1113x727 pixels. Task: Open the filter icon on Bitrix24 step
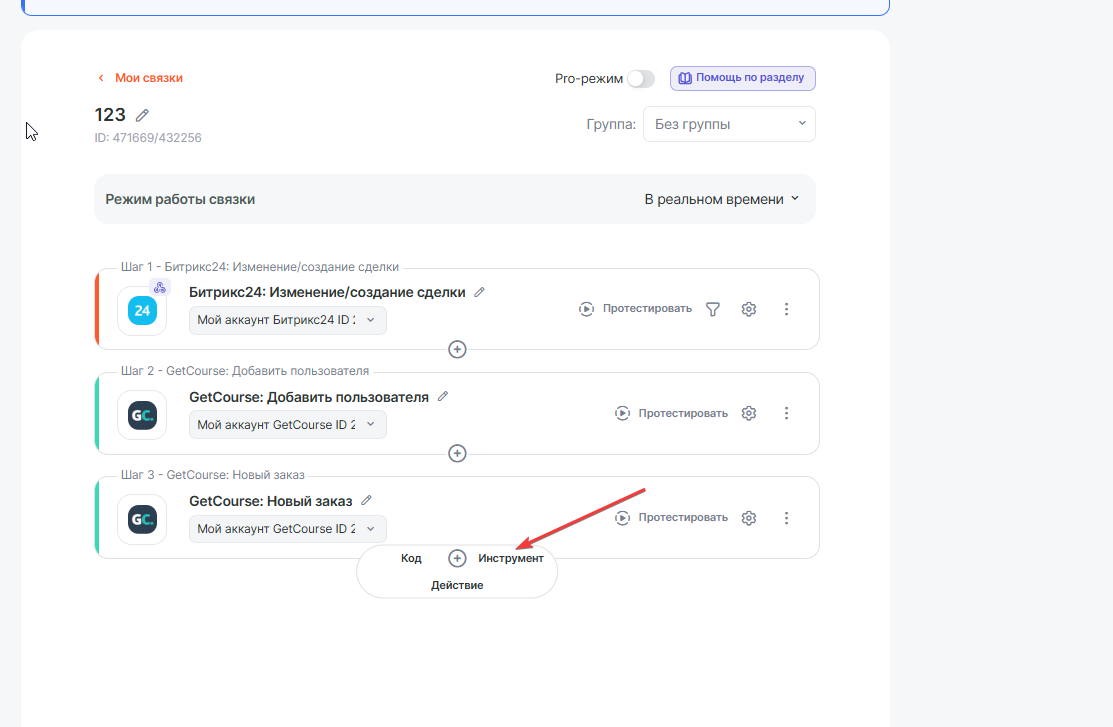pos(713,309)
